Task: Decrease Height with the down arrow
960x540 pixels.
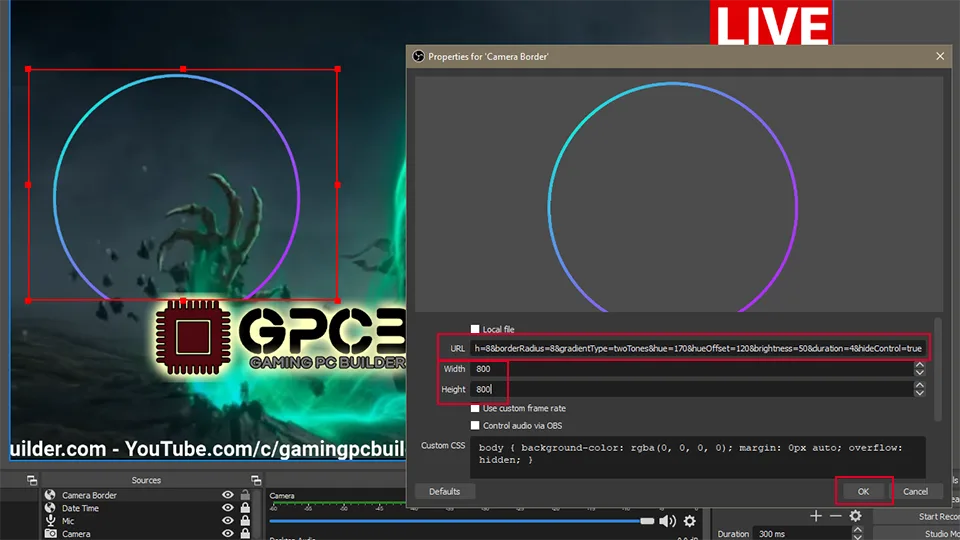Action: pyautogui.click(x=920, y=392)
